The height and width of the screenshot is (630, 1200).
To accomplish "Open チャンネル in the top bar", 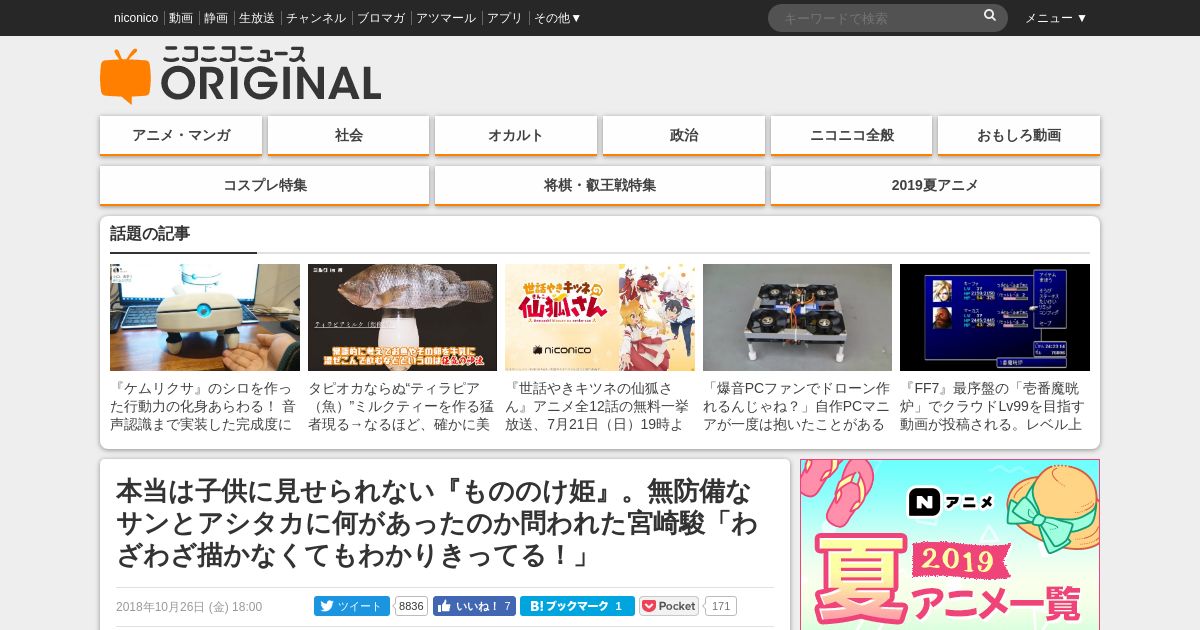I will point(316,18).
